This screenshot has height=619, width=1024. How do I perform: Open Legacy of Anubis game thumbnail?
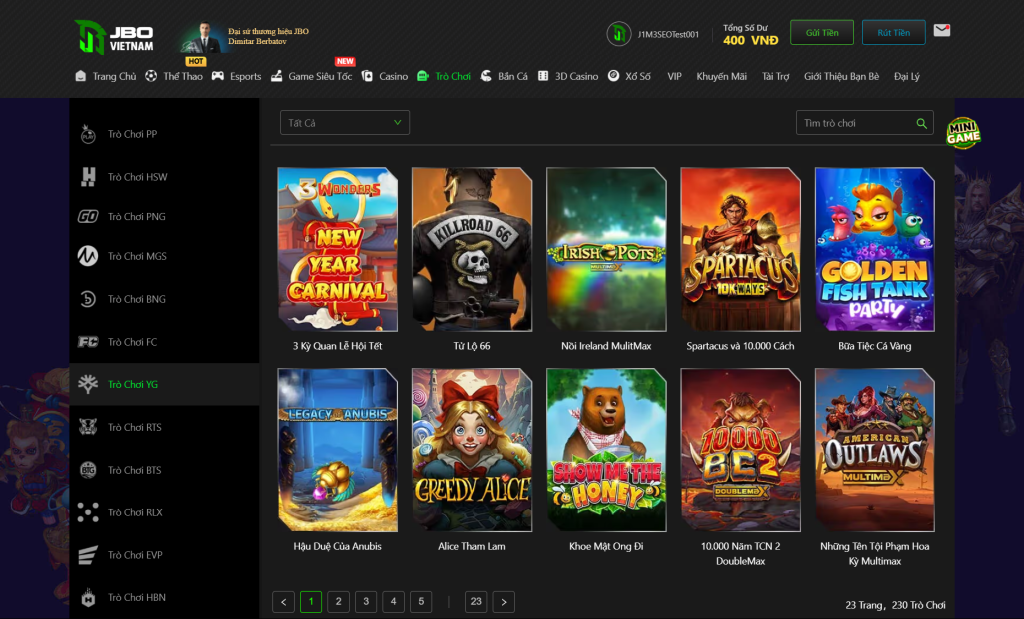[x=338, y=450]
